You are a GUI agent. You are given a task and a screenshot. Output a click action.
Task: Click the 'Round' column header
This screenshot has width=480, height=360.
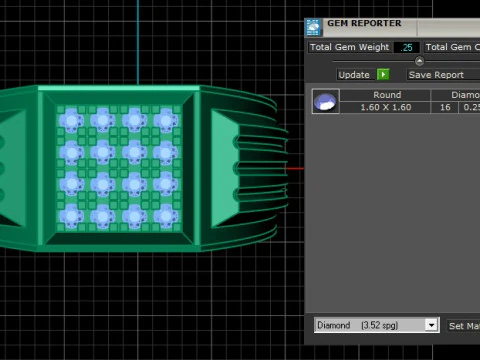pos(387,95)
